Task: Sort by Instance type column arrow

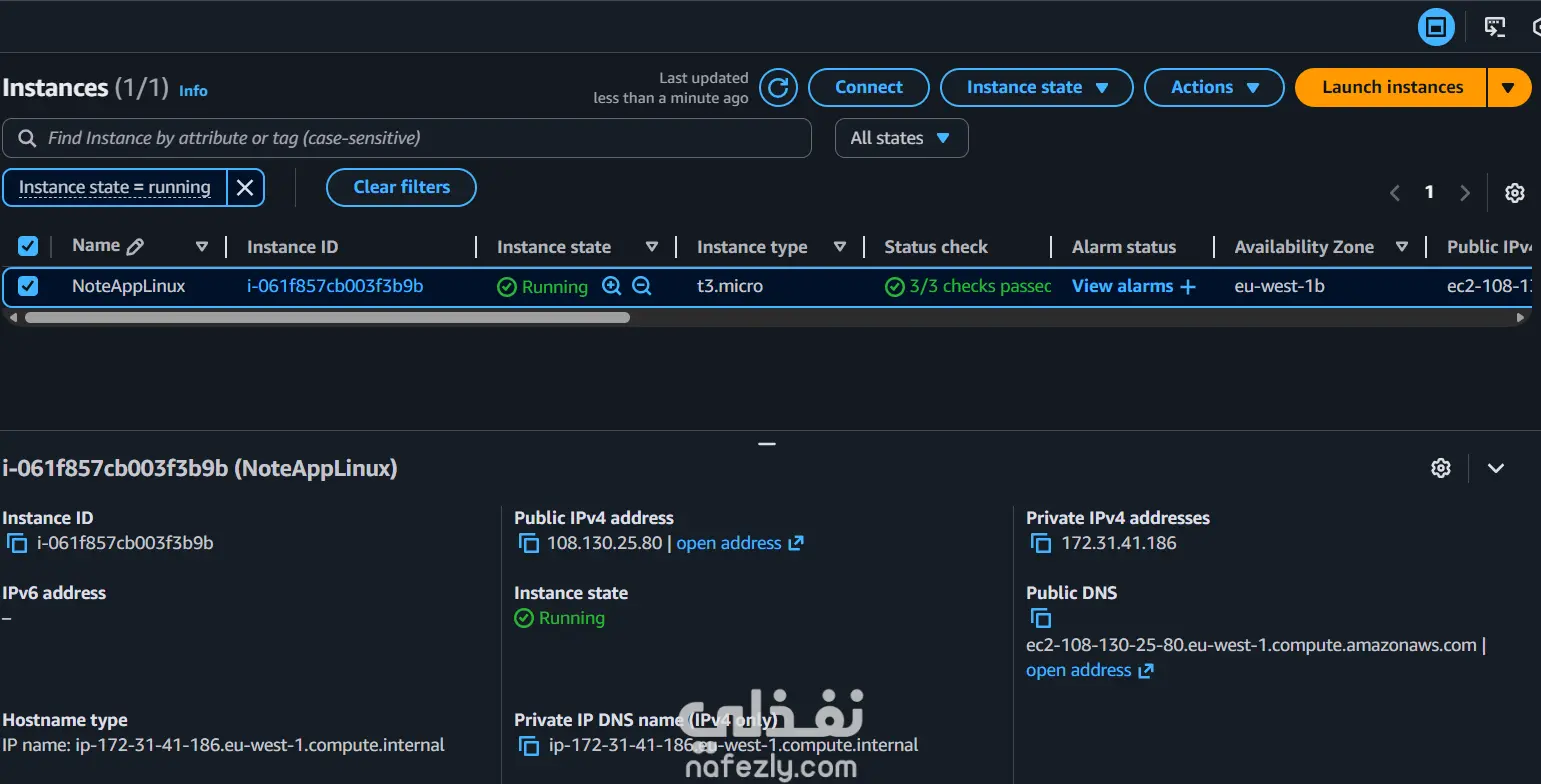Action: pos(840,246)
